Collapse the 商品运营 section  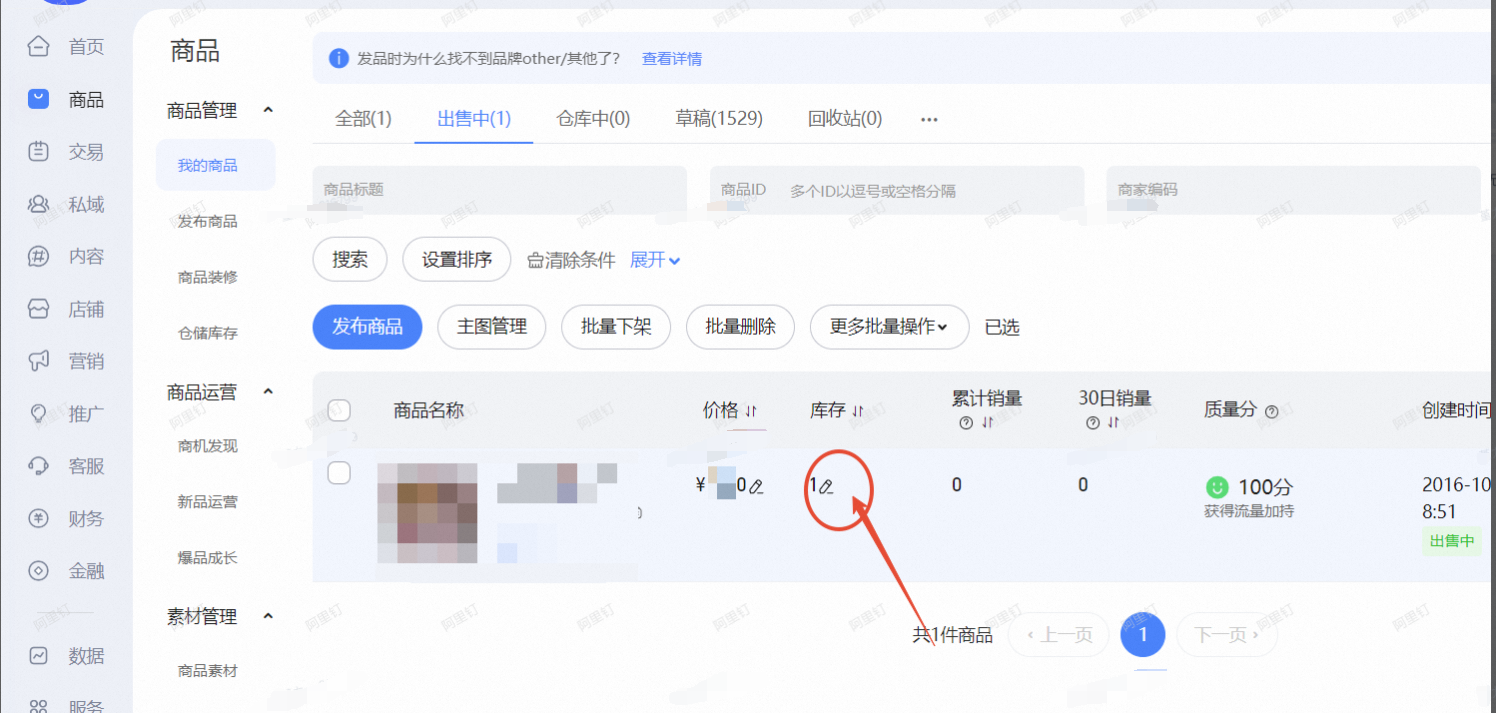268,392
